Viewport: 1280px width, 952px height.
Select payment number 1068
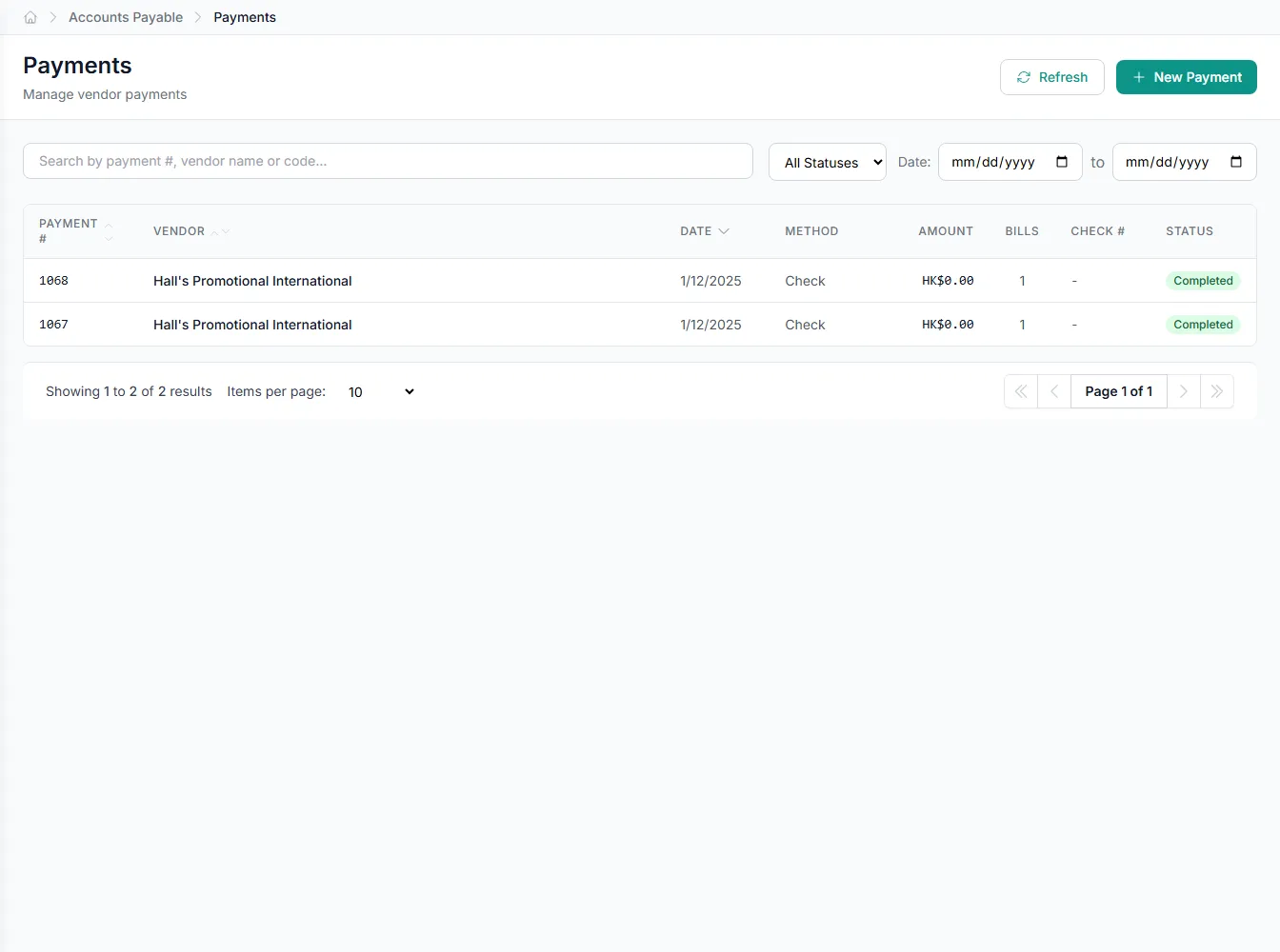click(x=53, y=281)
